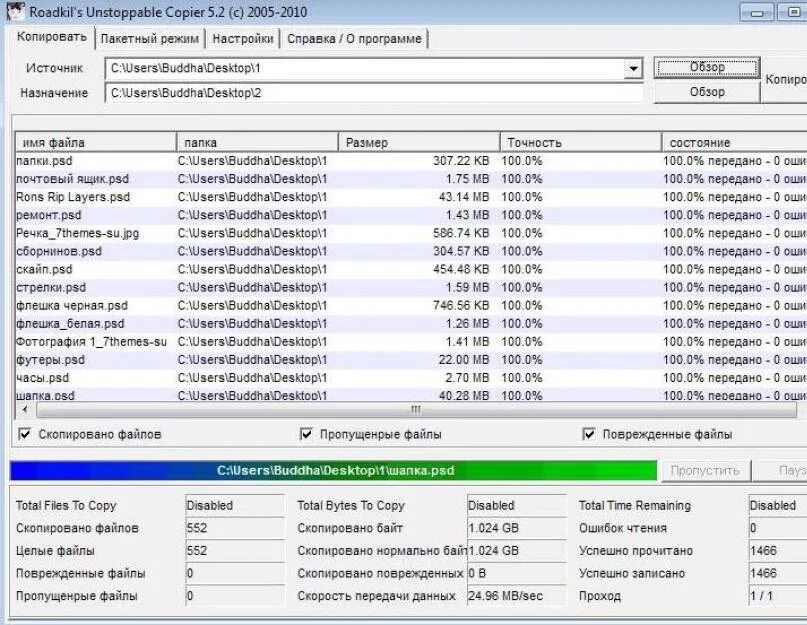Sort by имя файла column header
This screenshot has height=625, width=807.
(96, 143)
